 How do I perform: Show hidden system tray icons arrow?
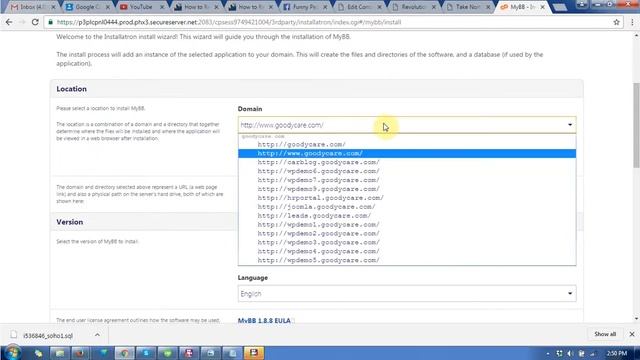point(548,353)
